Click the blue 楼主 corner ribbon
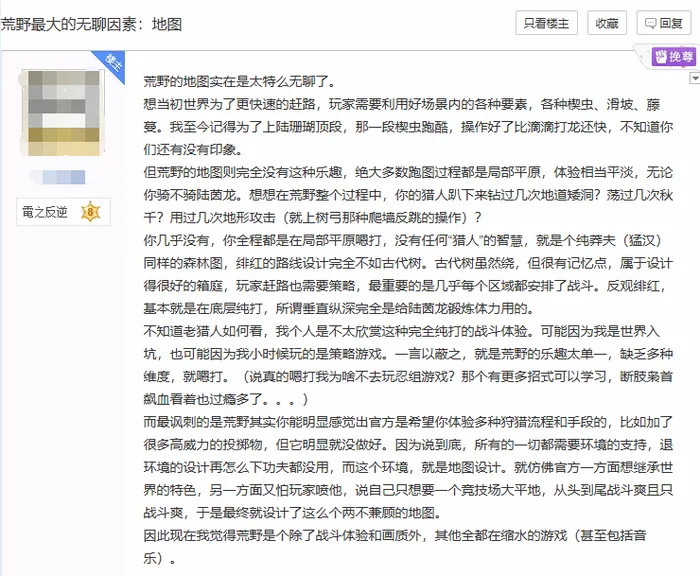700x576 pixels. pyautogui.click(x=109, y=67)
